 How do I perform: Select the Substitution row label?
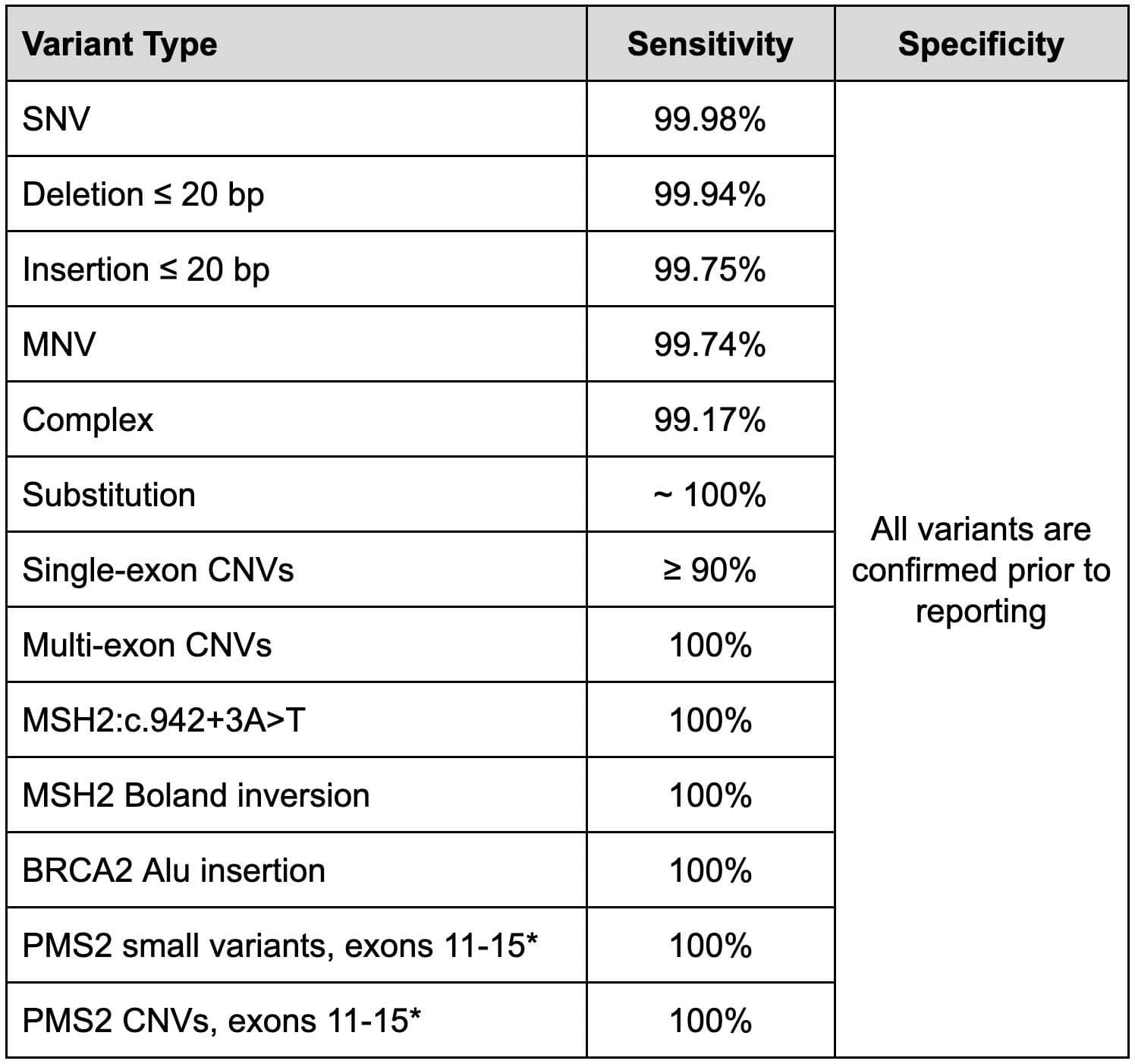tap(109, 495)
